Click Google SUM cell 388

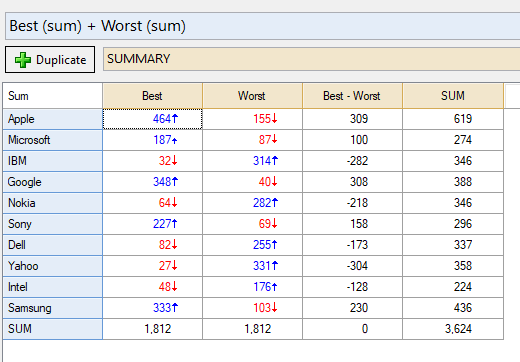click(453, 182)
